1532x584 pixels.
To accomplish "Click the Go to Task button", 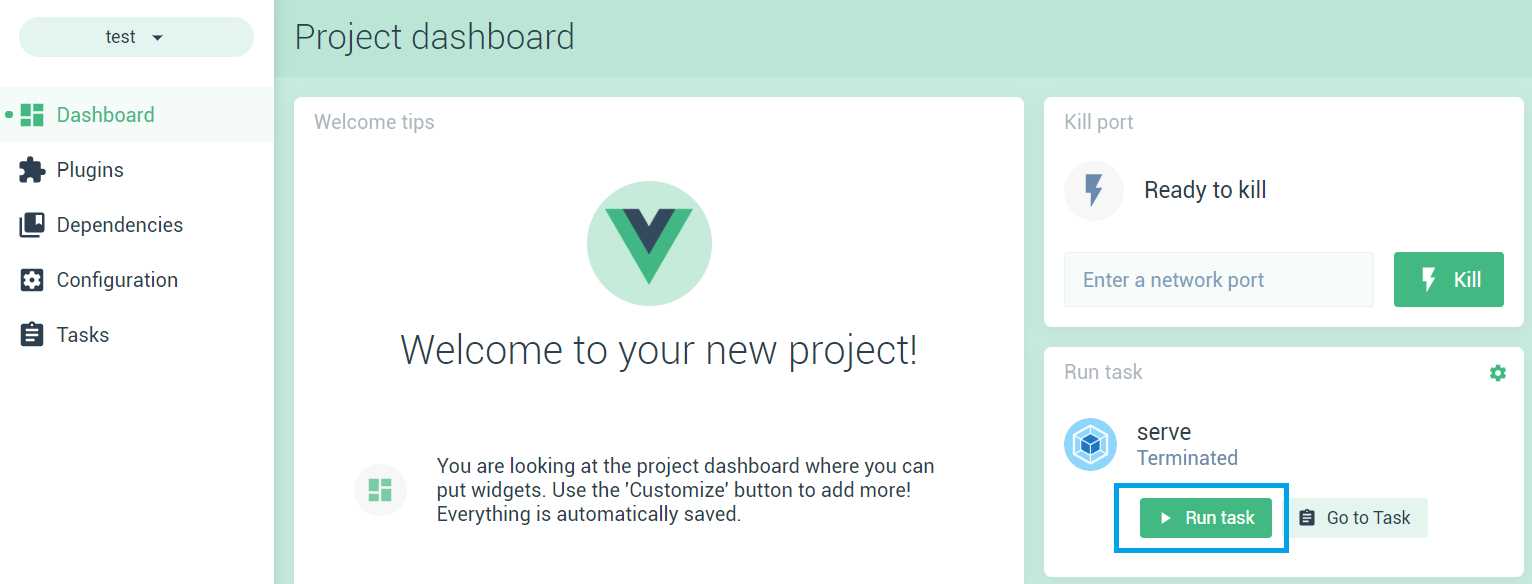I will click(x=1356, y=517).
